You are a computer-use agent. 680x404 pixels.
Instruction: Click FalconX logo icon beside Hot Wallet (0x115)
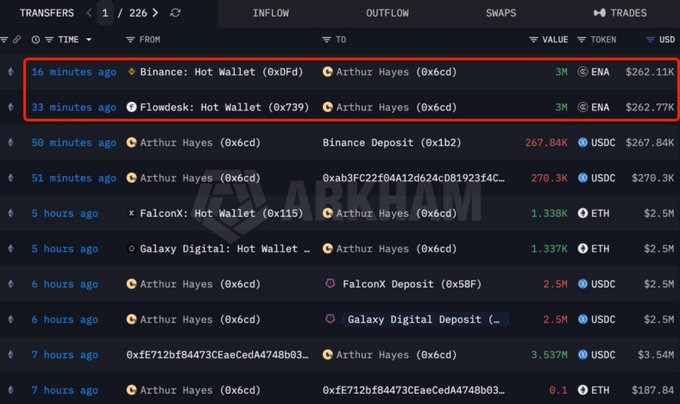pyautogui.click(x=131, y=213)
